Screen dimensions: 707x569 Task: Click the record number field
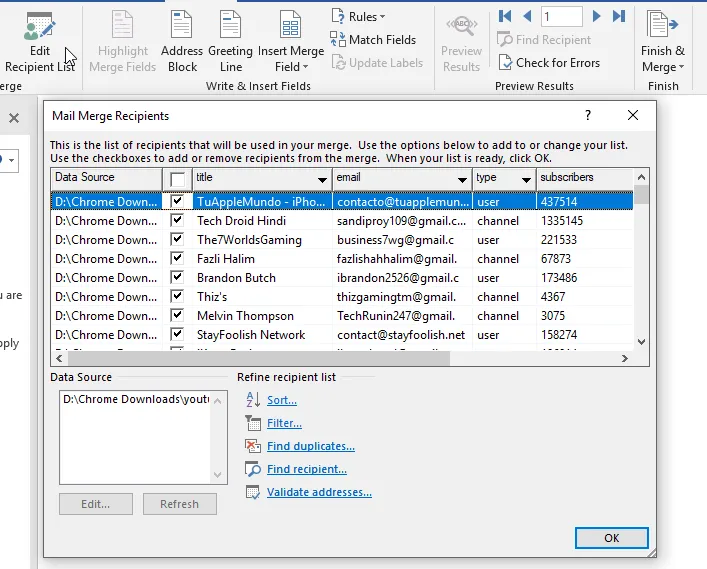coord(562,17)
